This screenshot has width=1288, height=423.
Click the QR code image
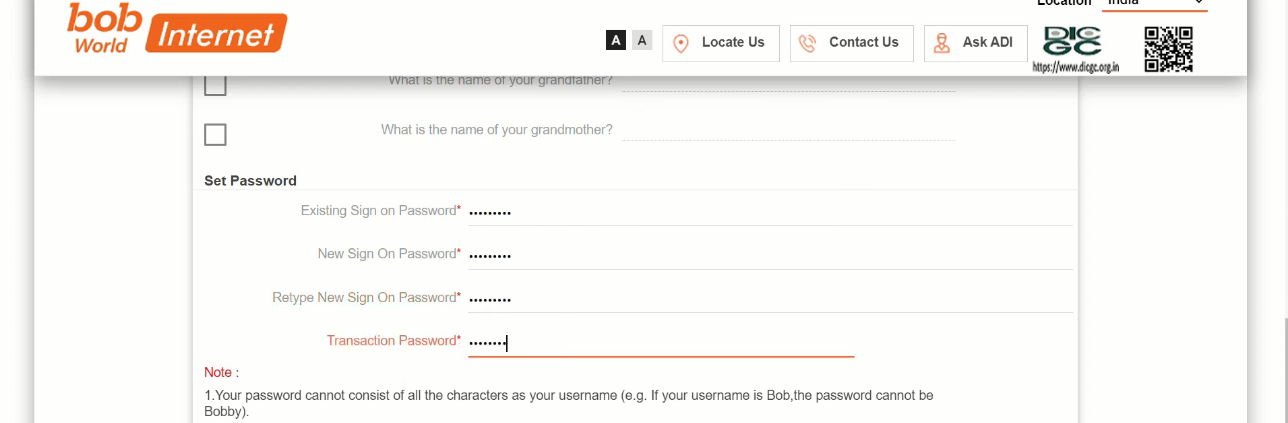click(x=1169, y=48)
